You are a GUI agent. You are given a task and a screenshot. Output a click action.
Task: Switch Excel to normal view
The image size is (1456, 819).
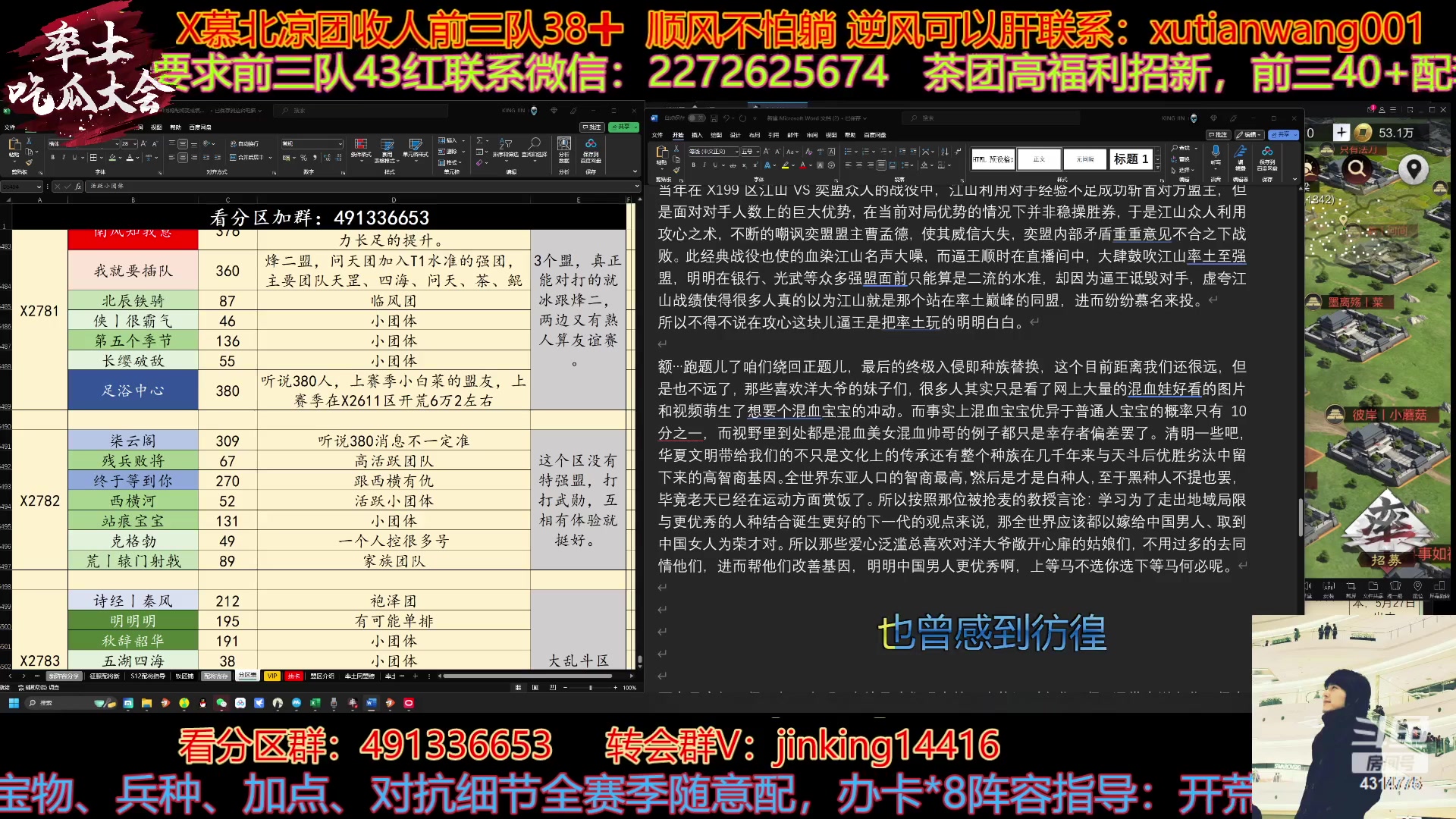[518, 688]
